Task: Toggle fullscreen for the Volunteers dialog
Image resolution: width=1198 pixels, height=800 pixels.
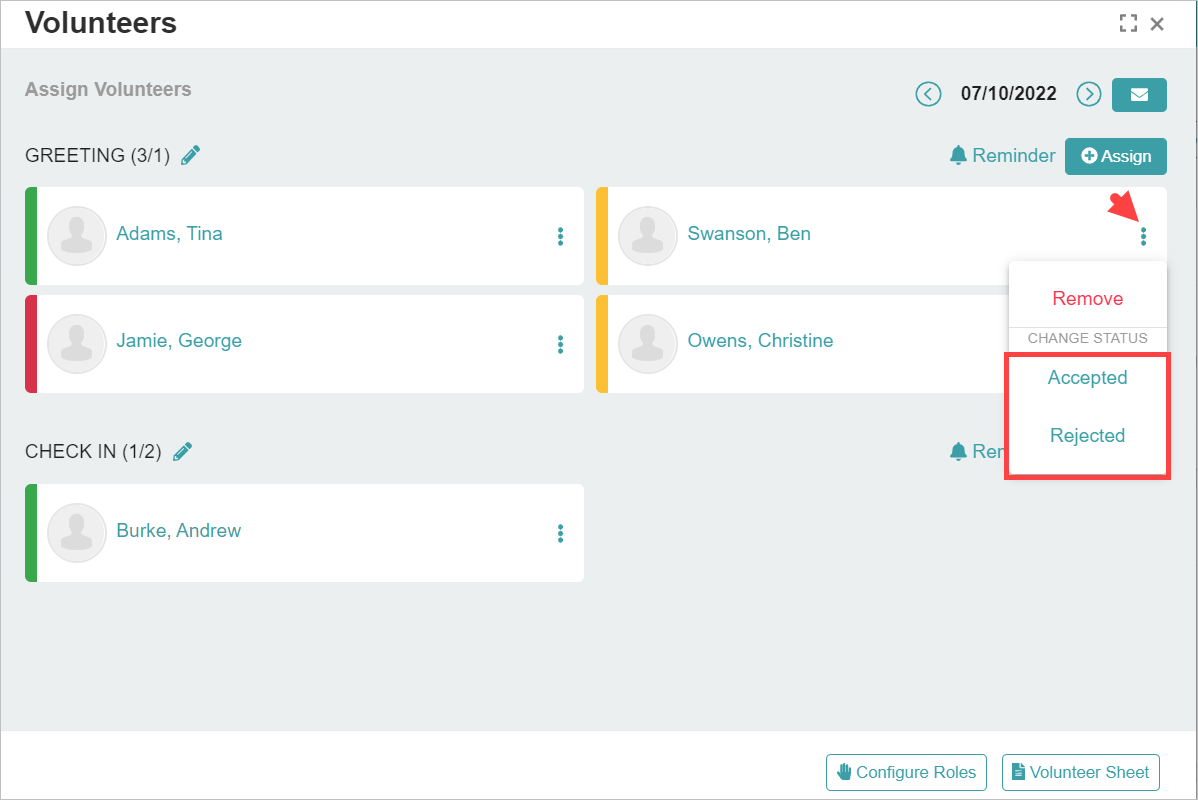Action: 1128,24
